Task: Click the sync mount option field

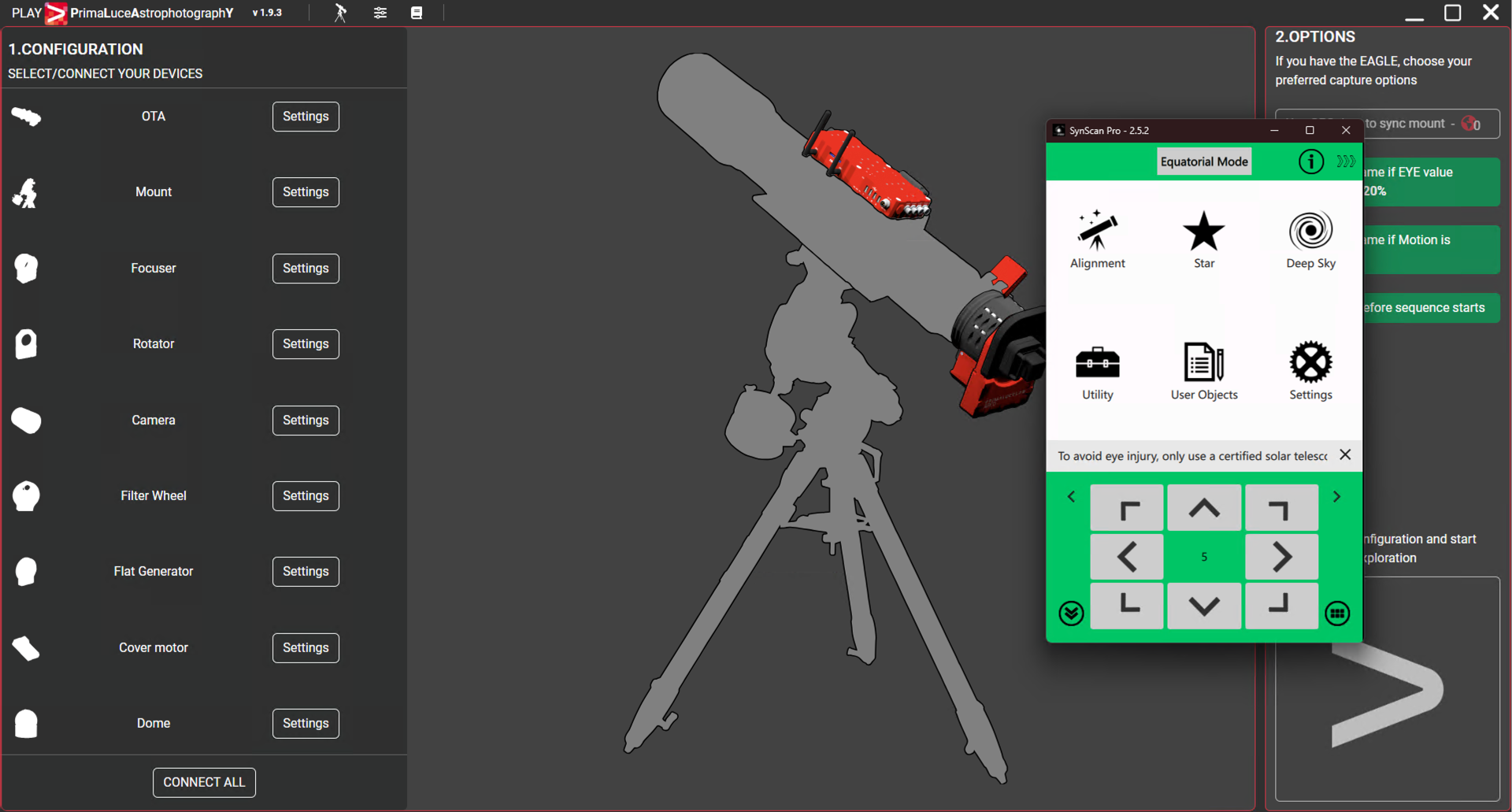Action: point(1431,124)
